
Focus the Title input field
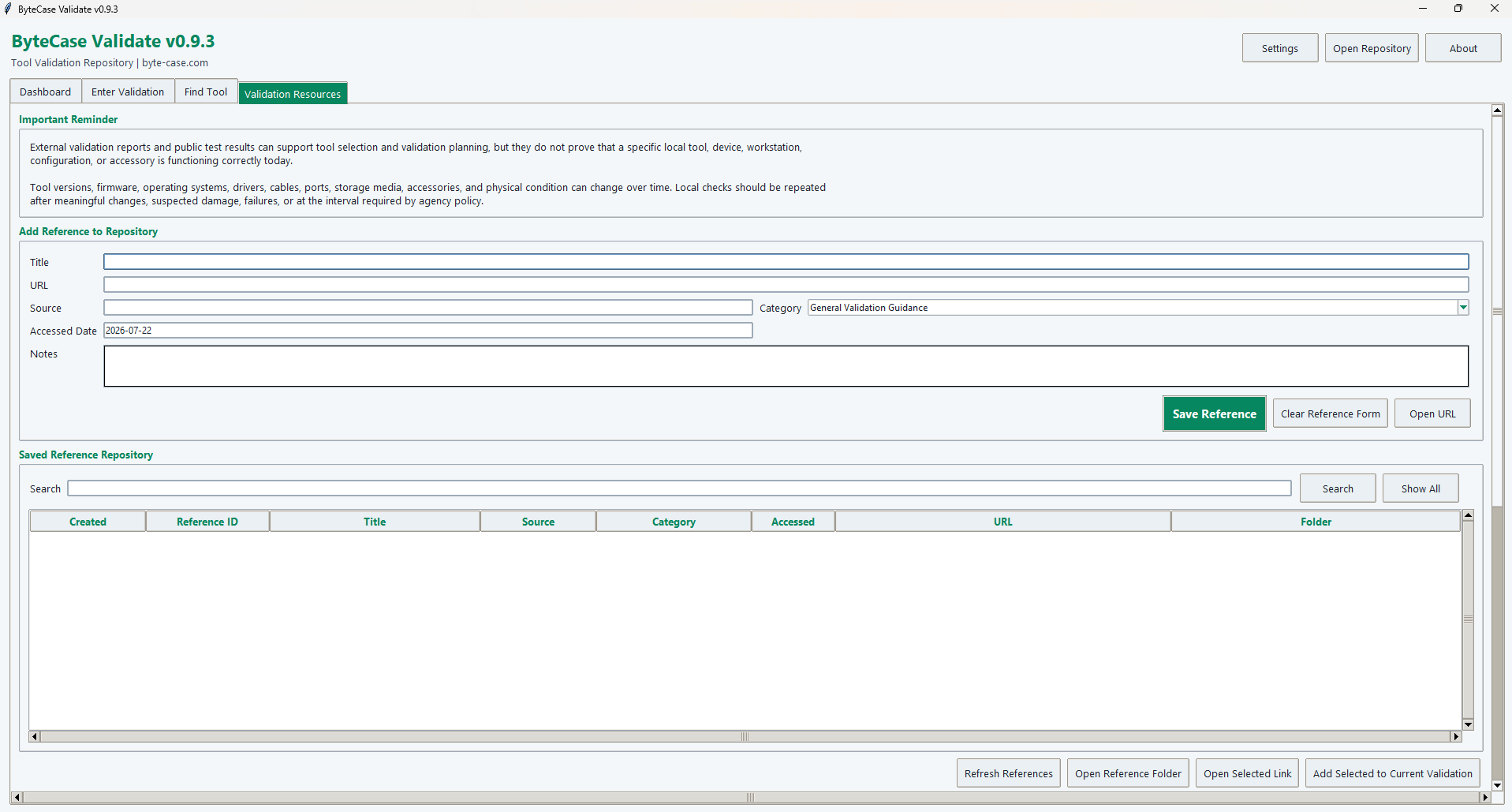tap(786, 262)
